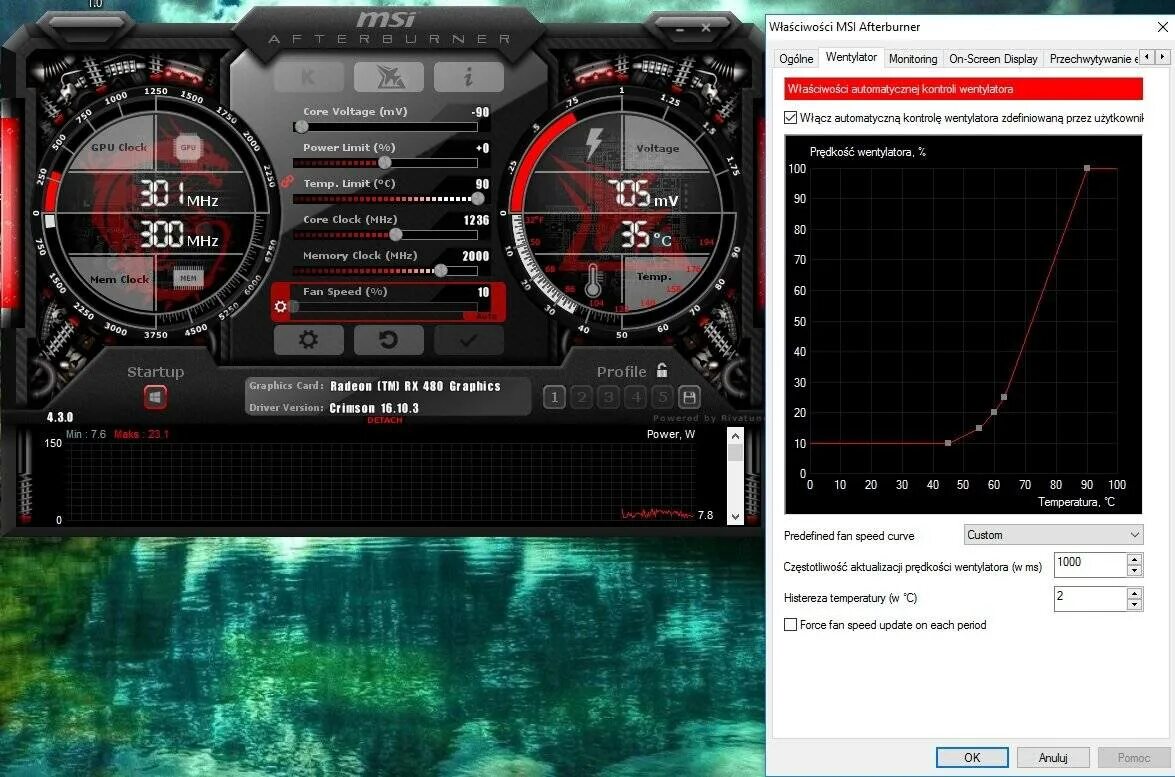Click the Pomoc help button
This screenshot has width=1175, height=777.
1134,758
